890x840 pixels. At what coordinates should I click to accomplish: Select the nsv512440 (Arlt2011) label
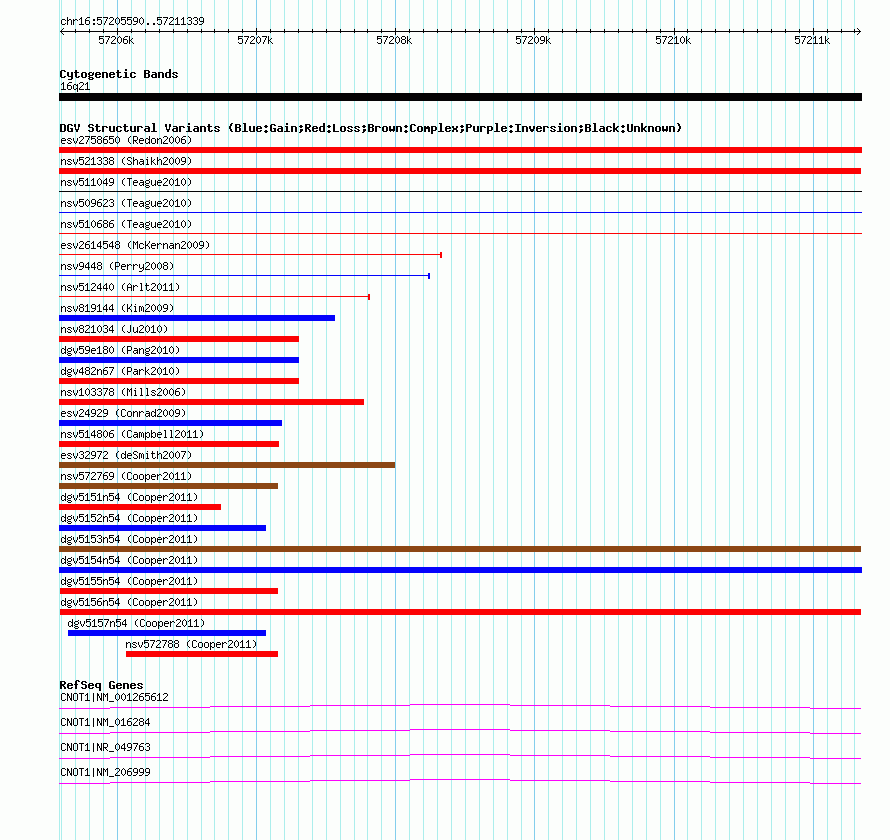120,287
